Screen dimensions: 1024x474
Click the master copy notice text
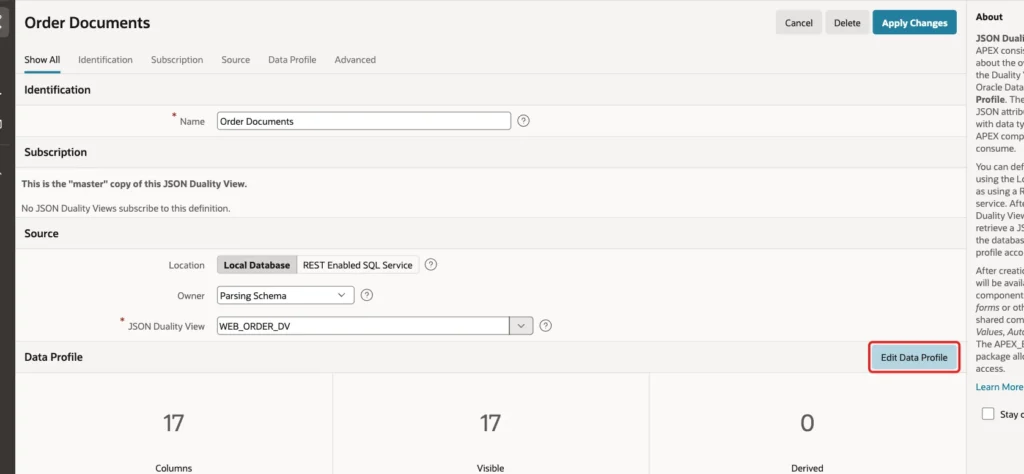click(135, 184)
